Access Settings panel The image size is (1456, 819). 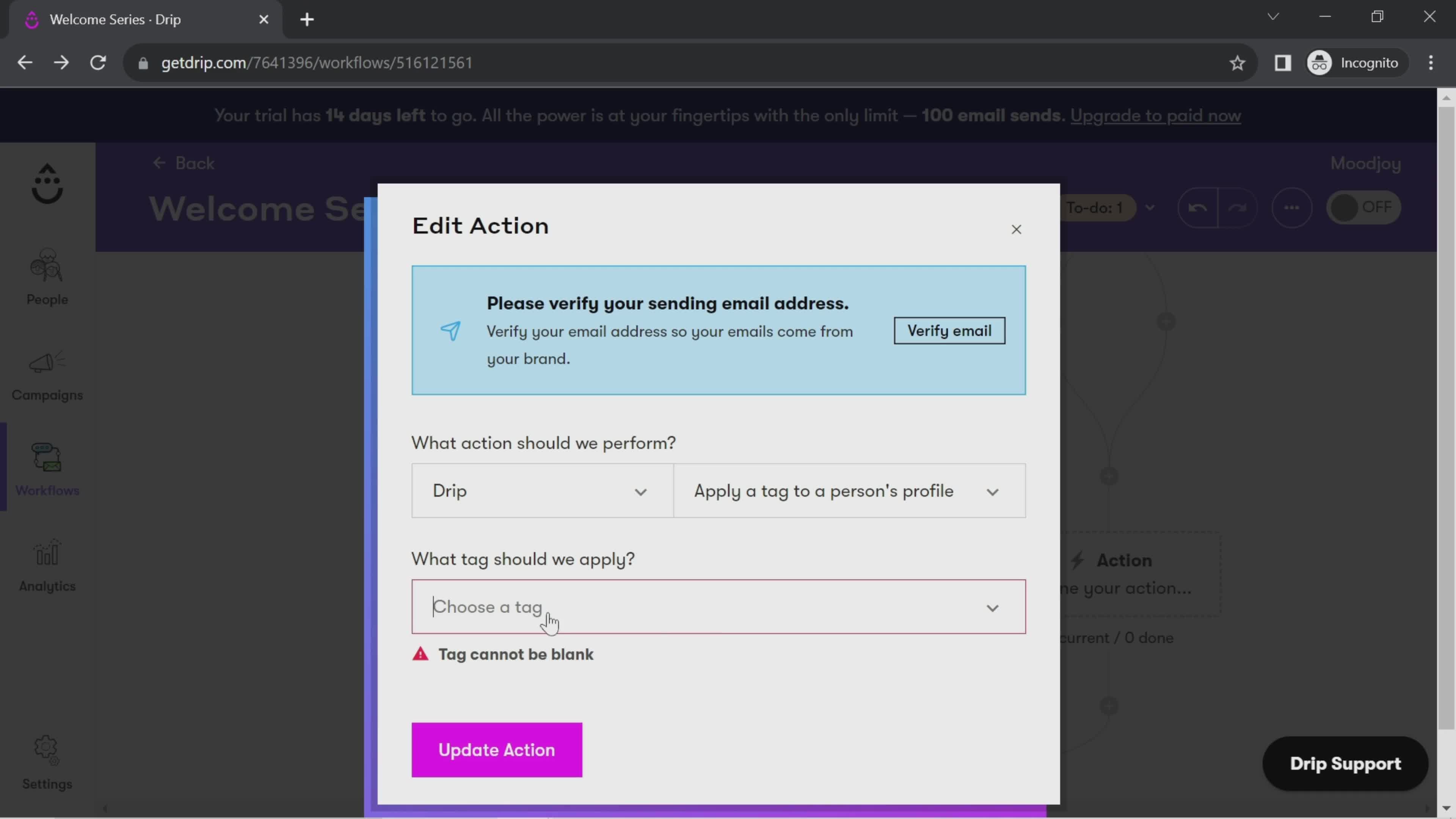coord(47,763)
